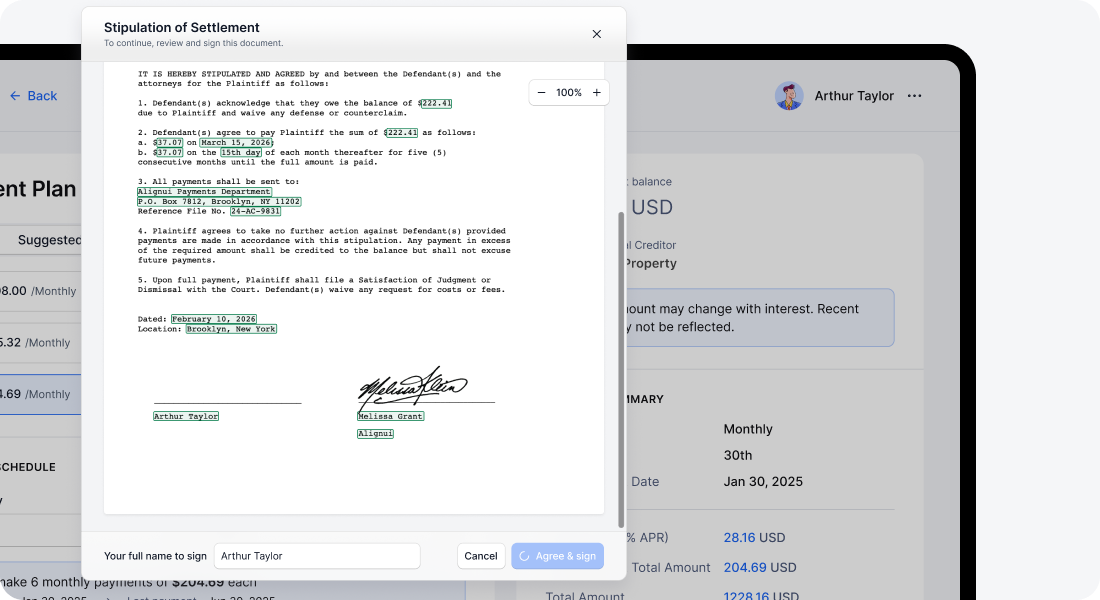Click the Monthly frequency value in summary

748,429
